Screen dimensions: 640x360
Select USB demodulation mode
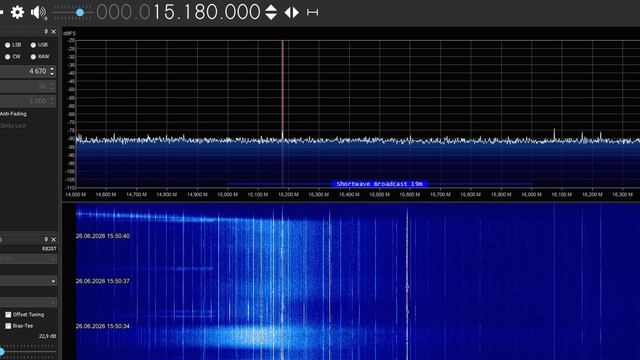pos(33,45)
